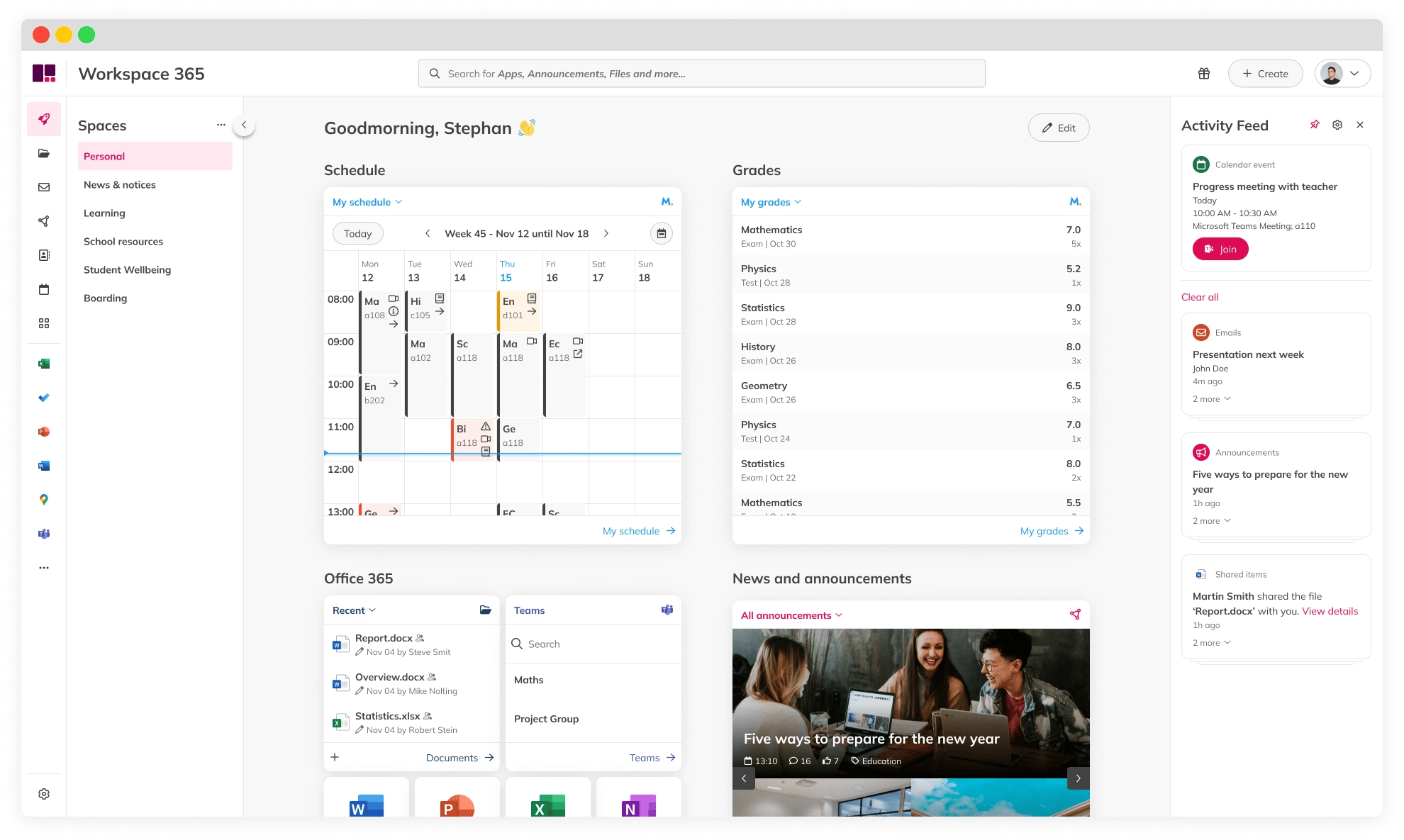Screen dimensions: 1404x840
Task: Expand 2 more under Presentation next week email
Action: (x=1211, y=398)
